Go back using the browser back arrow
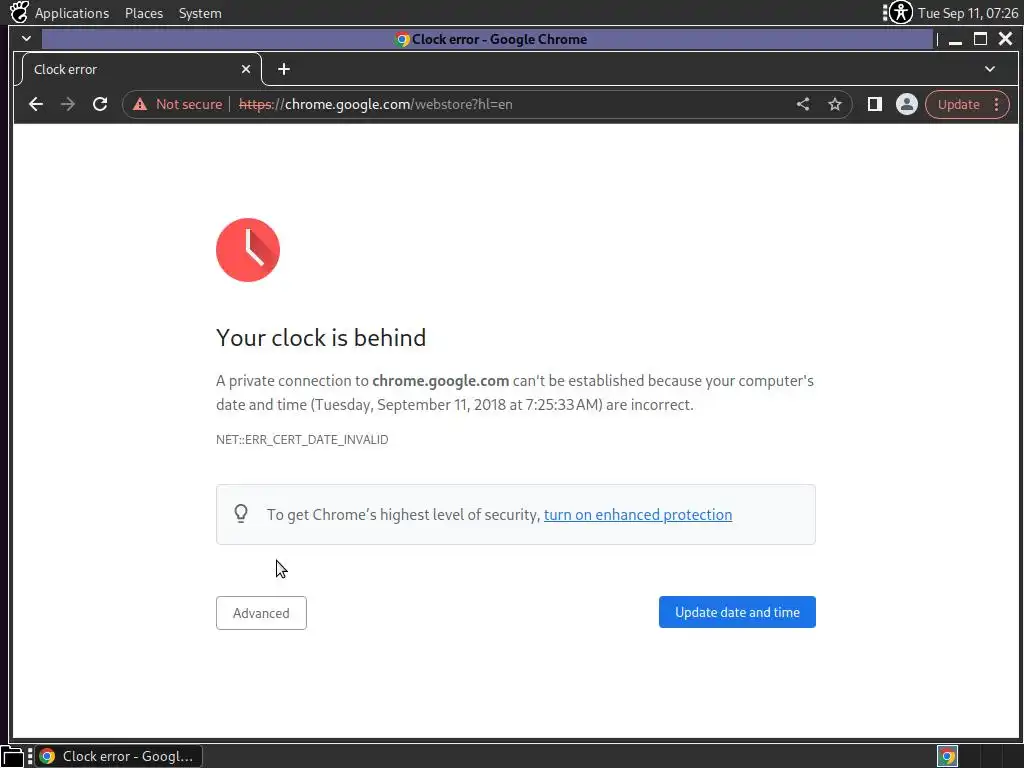Image resolution: width=1024 pixels, height=768 pixels. pos(36,104)
